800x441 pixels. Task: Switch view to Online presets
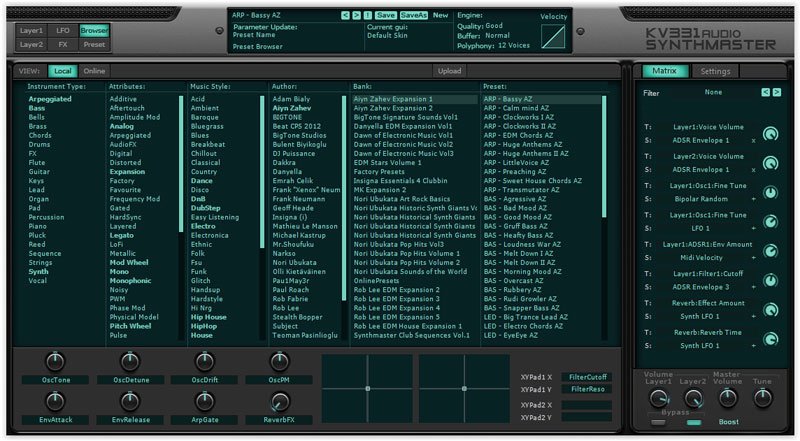point(94,71)
